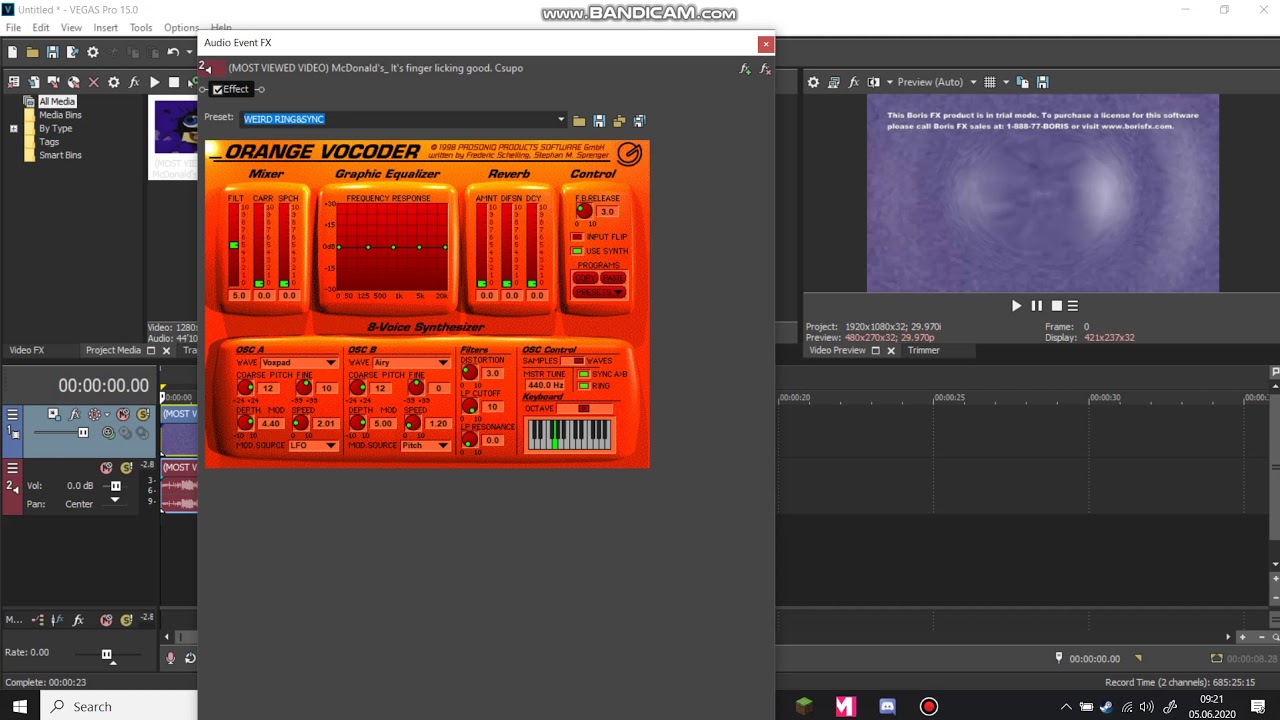This screenshot has height=720, width=1280.
Task: Switch to the Video FX tab
Action: click(27, 351)
